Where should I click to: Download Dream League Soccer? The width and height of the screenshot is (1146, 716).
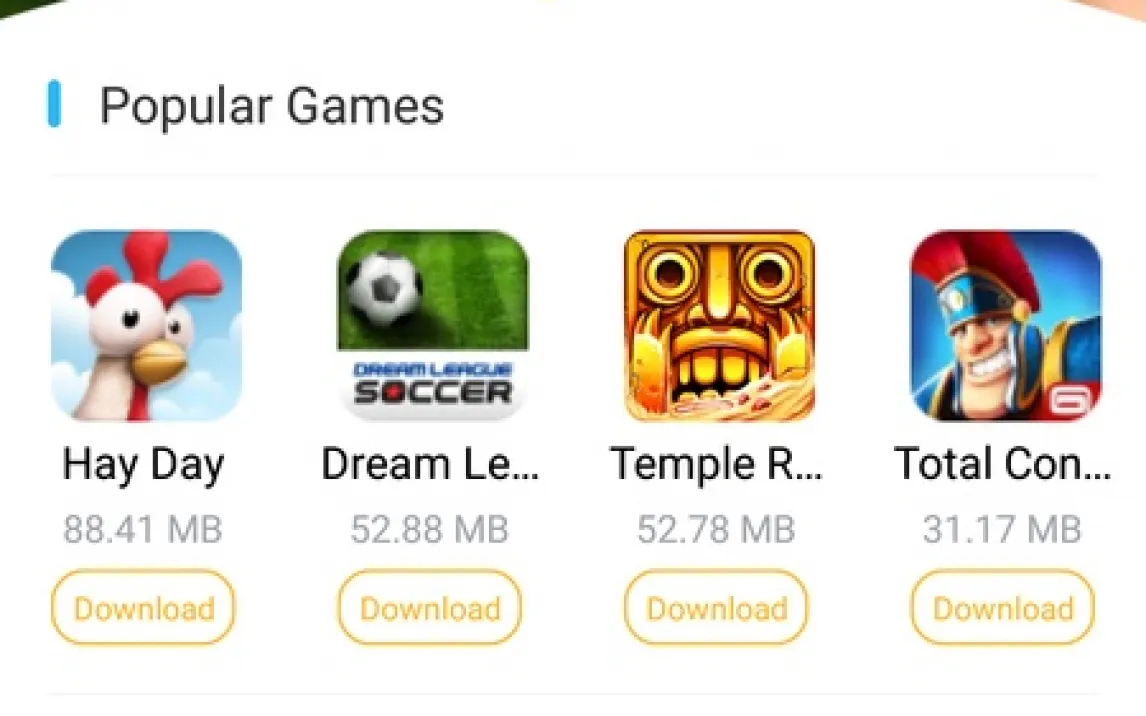tap(430, 608)
